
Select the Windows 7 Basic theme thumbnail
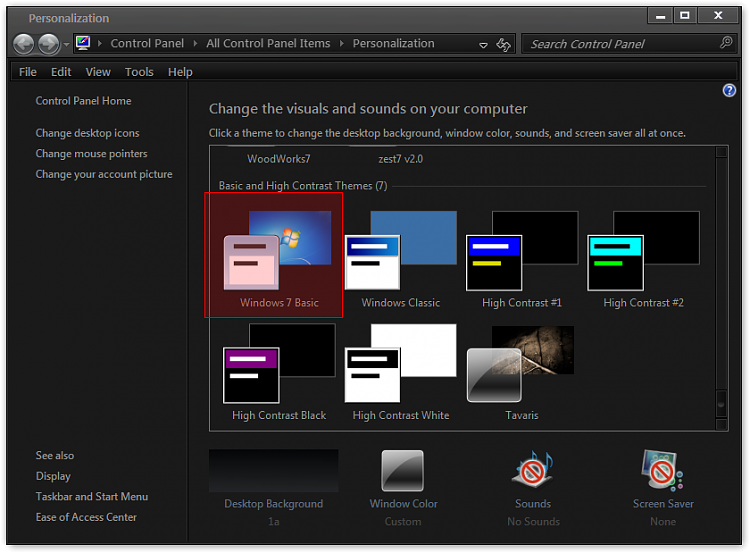[x=277, y=251]
